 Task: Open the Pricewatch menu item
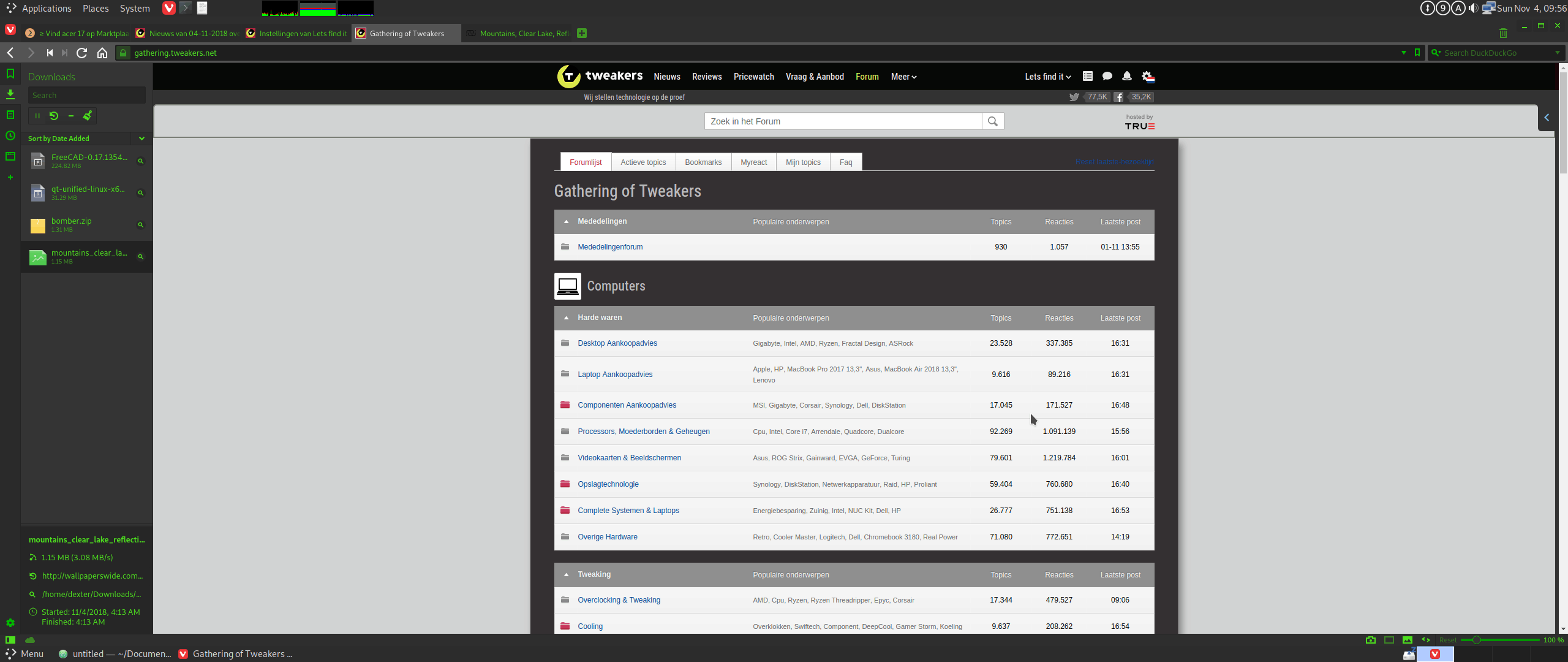coord(753,77)
